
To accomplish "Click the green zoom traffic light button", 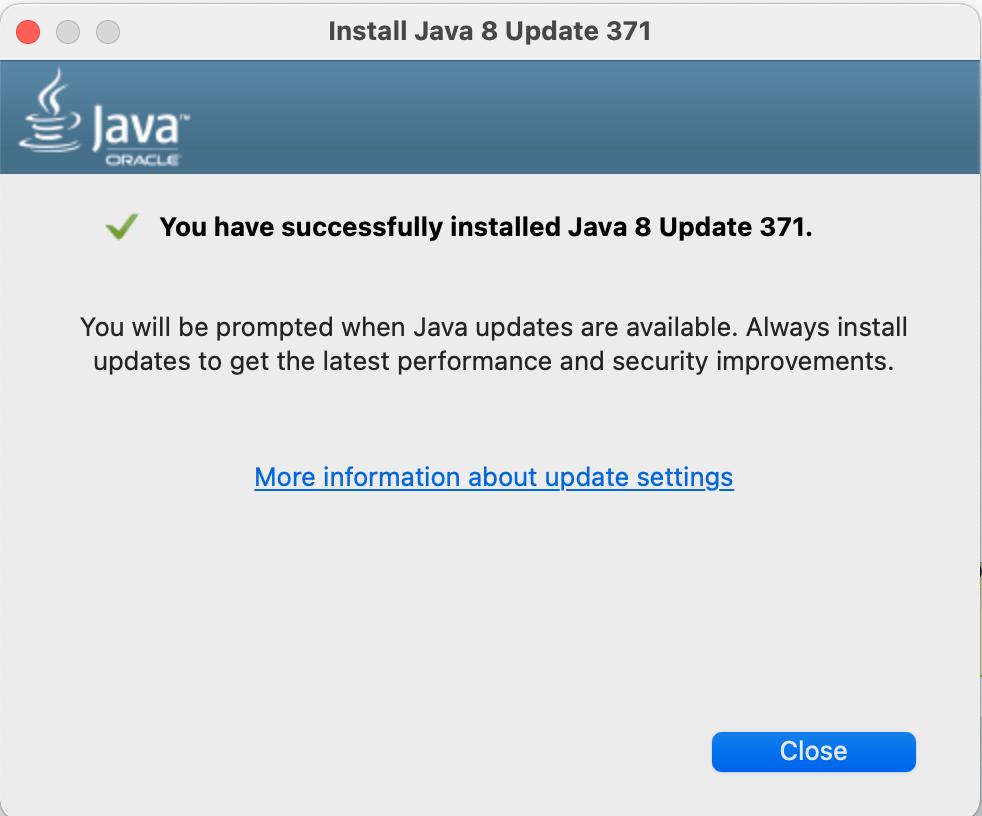I will click(x=107, y=31).
